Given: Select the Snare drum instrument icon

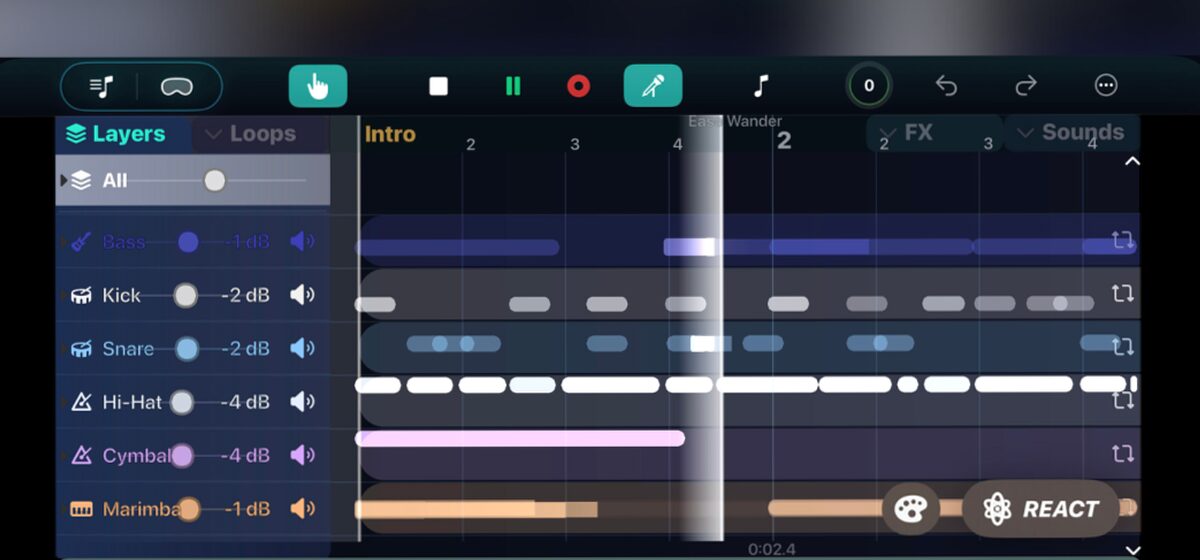Looking at the screenshot, I should coord(81,349).
